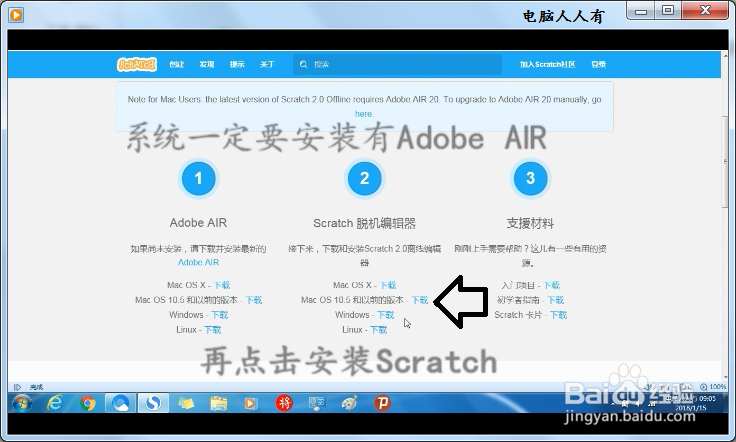The height and width of the screenshot is (442, 736).
Task: Open the blue cloud browser taskbar icon
Action: point(121,403)
